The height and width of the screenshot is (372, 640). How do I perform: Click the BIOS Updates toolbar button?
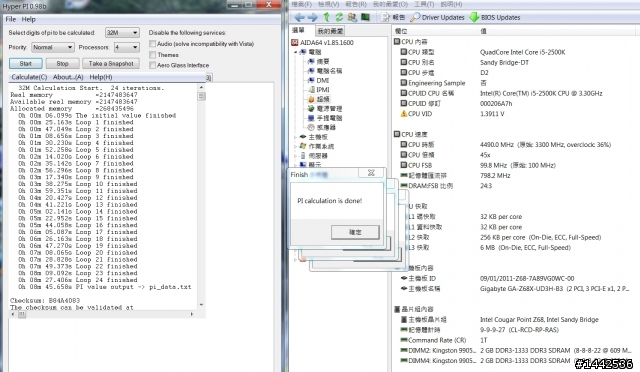pyautogui.click(x=495, y=17)
